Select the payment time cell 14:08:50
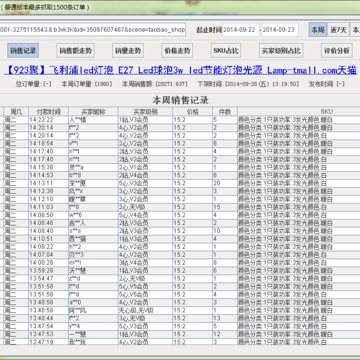 pyautogui.click(x=48, y=215)
